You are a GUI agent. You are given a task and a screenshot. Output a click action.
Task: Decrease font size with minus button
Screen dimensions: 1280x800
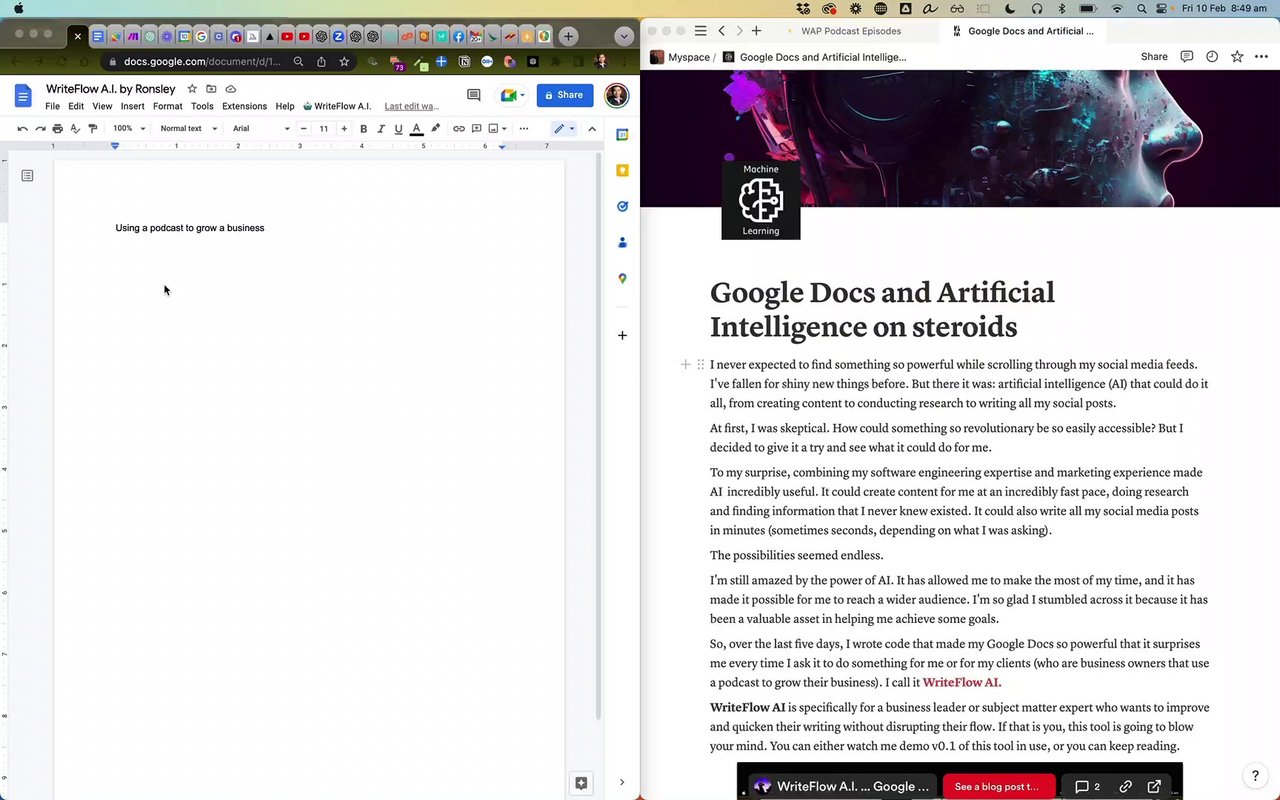click(x=304, y=128)
